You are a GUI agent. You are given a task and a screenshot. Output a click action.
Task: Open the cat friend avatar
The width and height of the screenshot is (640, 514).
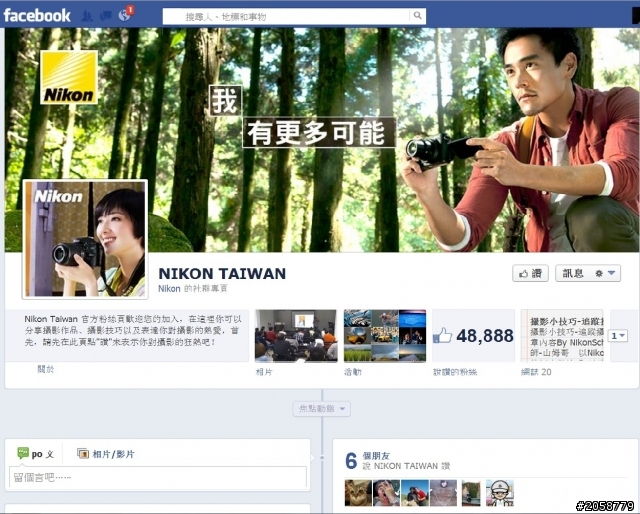(358, 493)
